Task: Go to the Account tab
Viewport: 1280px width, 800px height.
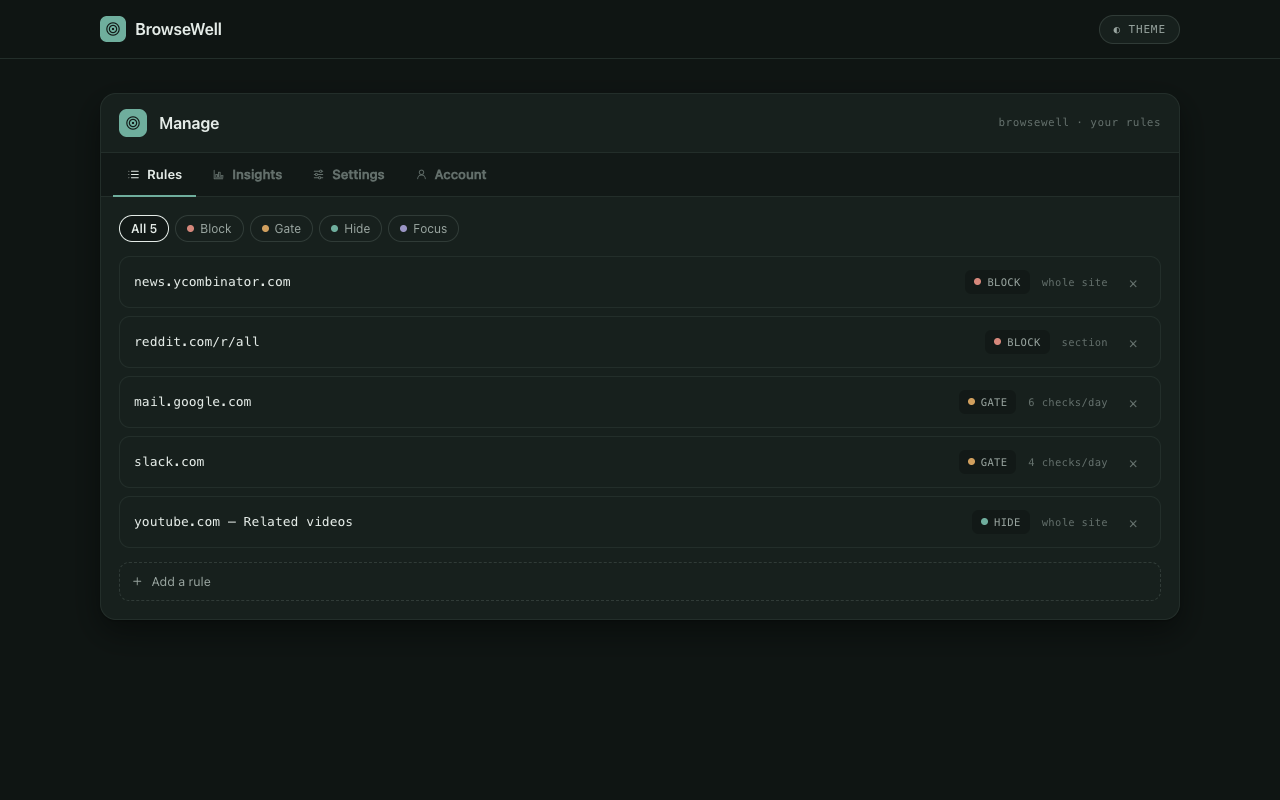Action: (451, 175)
